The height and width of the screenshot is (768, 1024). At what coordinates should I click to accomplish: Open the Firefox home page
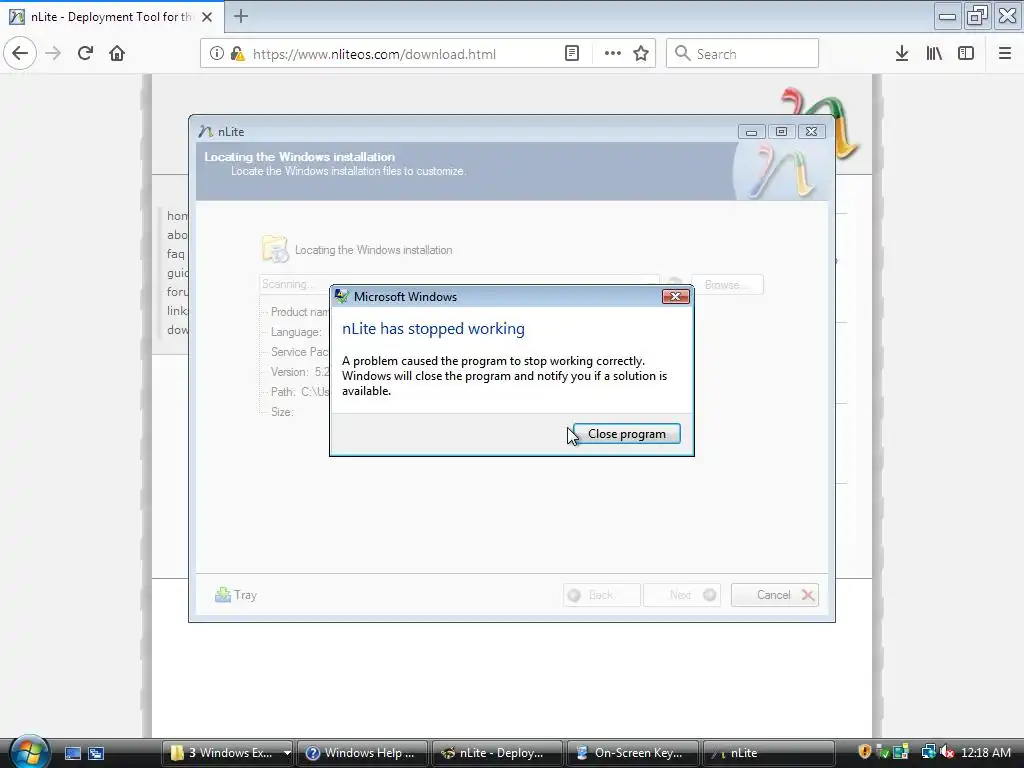(x=117, y=54)
